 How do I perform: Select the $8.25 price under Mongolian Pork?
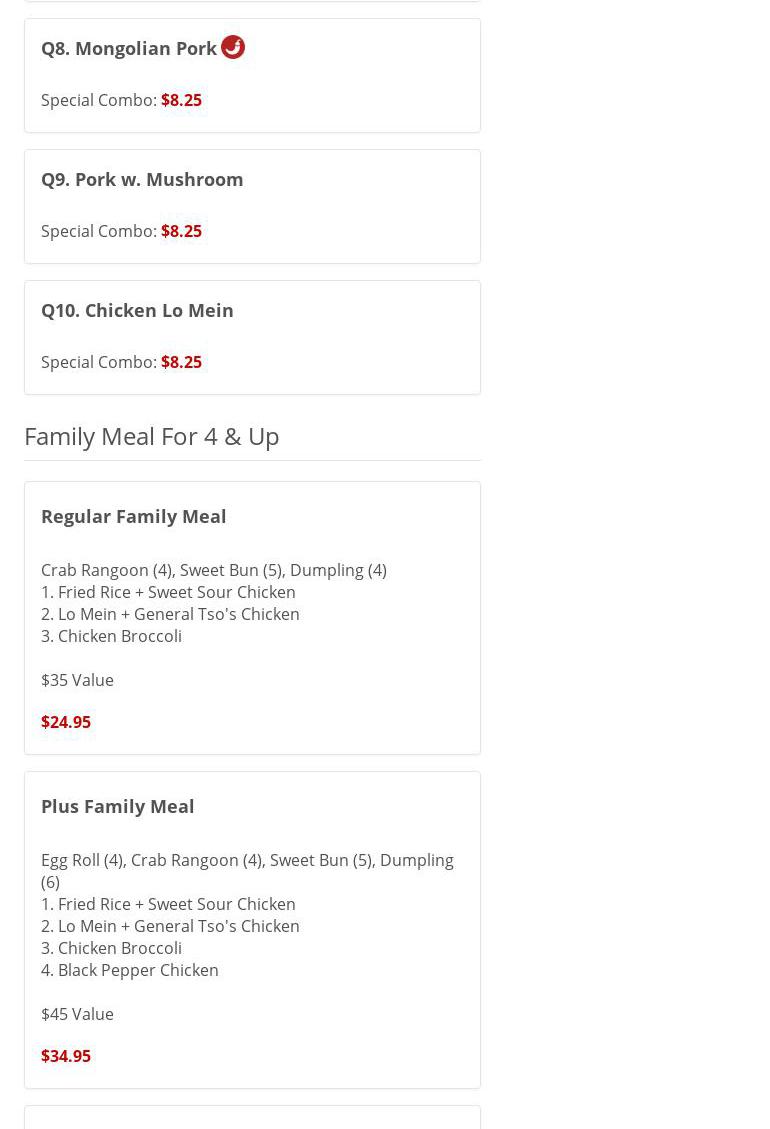[181, 100]
